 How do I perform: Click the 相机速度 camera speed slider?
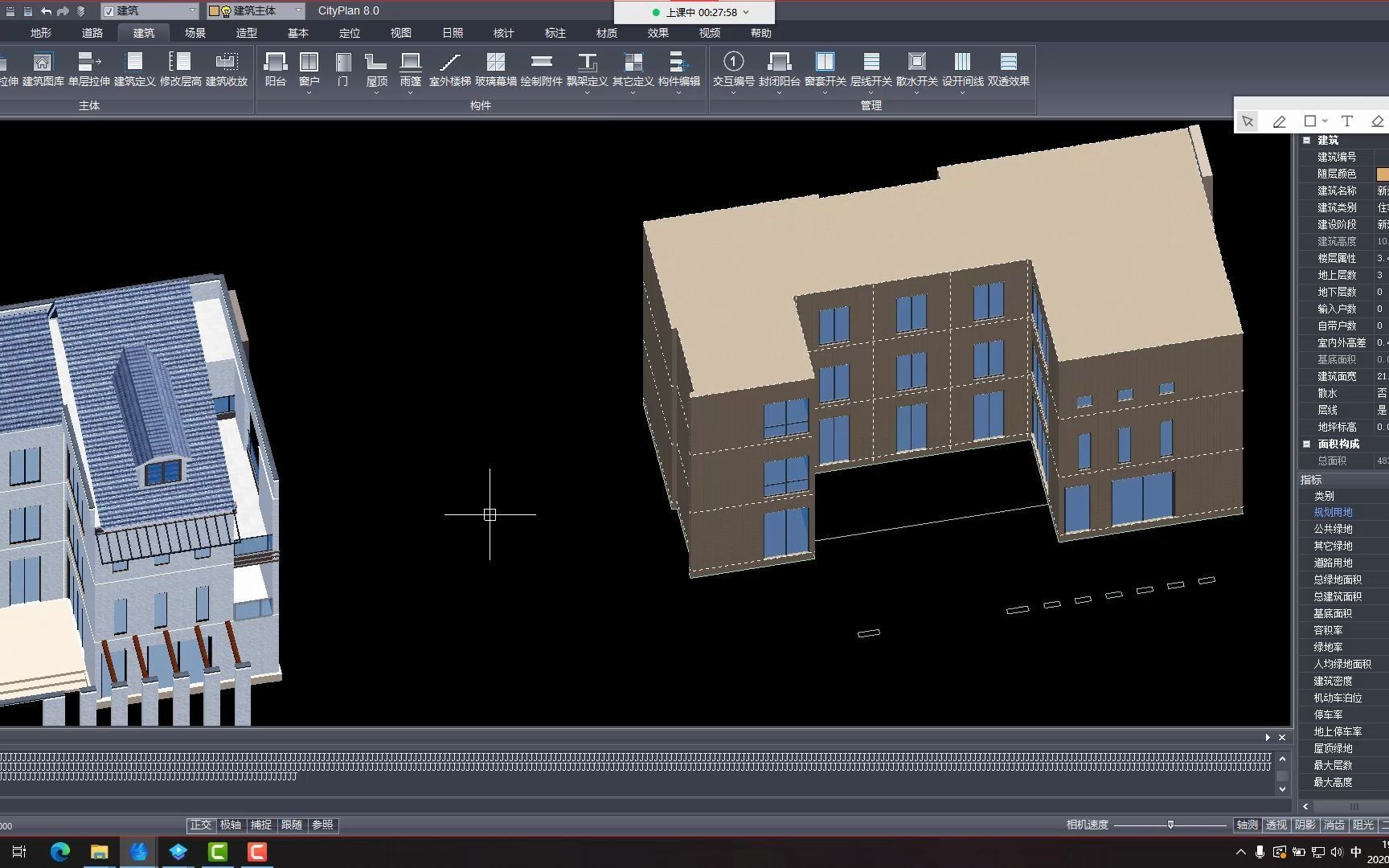(x=1170, y=825)
